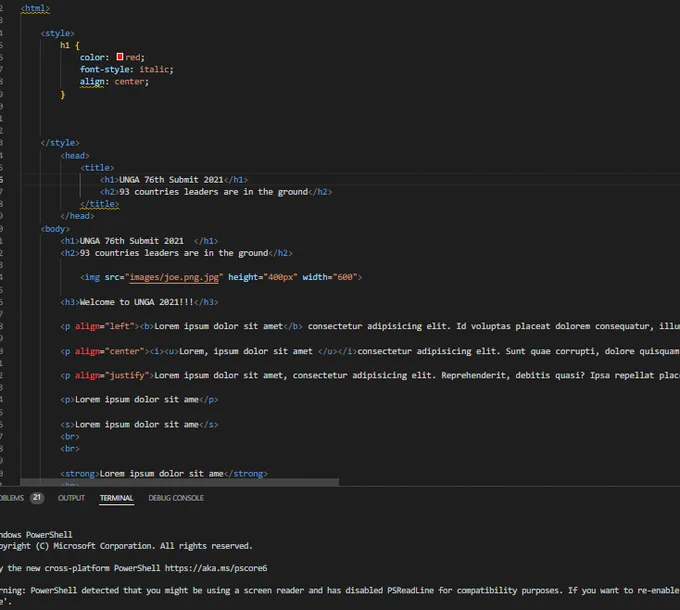Click the h2 line inside title
This screenshot has width=680, height=610.
(216, 192)
